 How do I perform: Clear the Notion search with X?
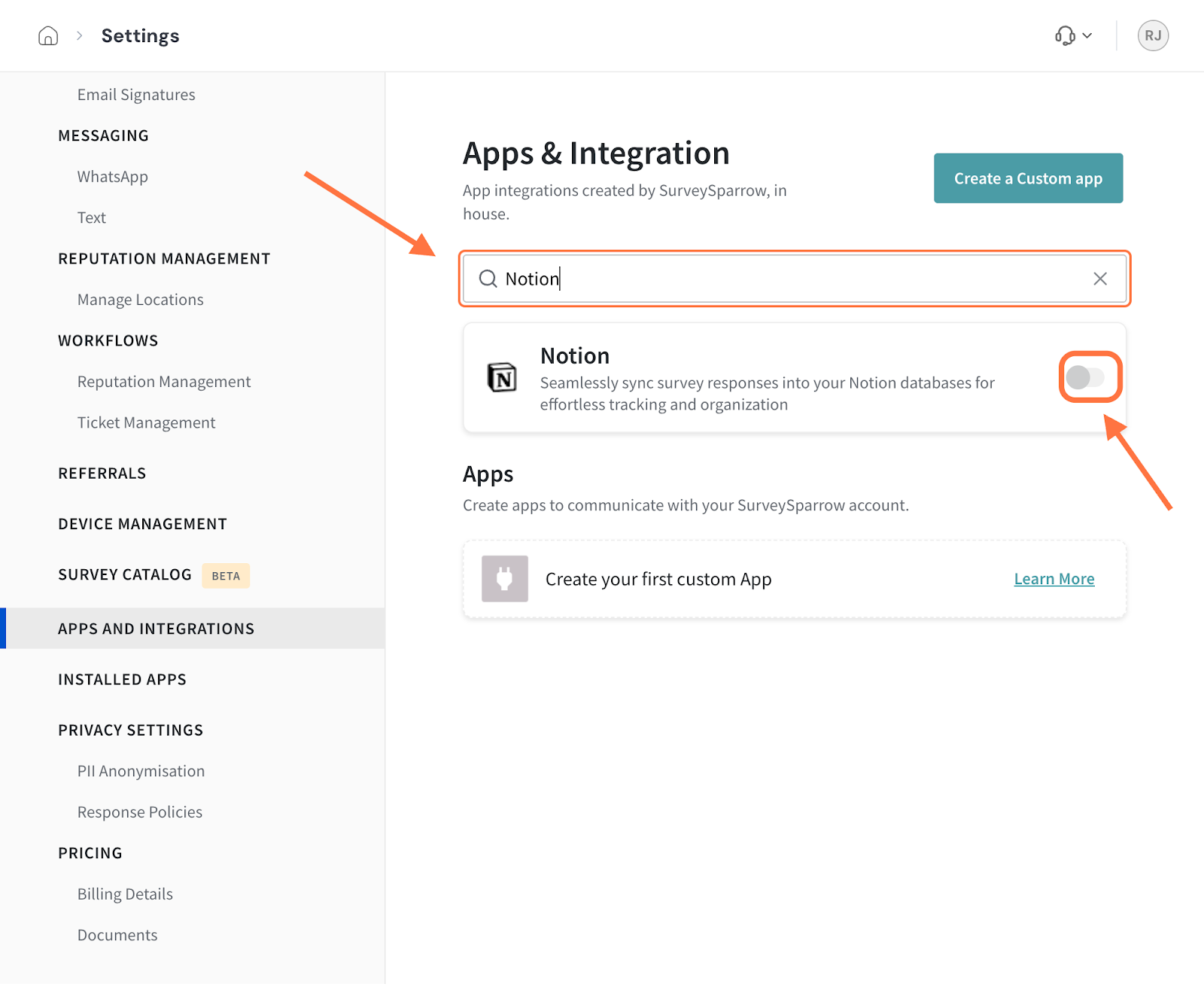pyautogui.click(x=1099, y=279)
